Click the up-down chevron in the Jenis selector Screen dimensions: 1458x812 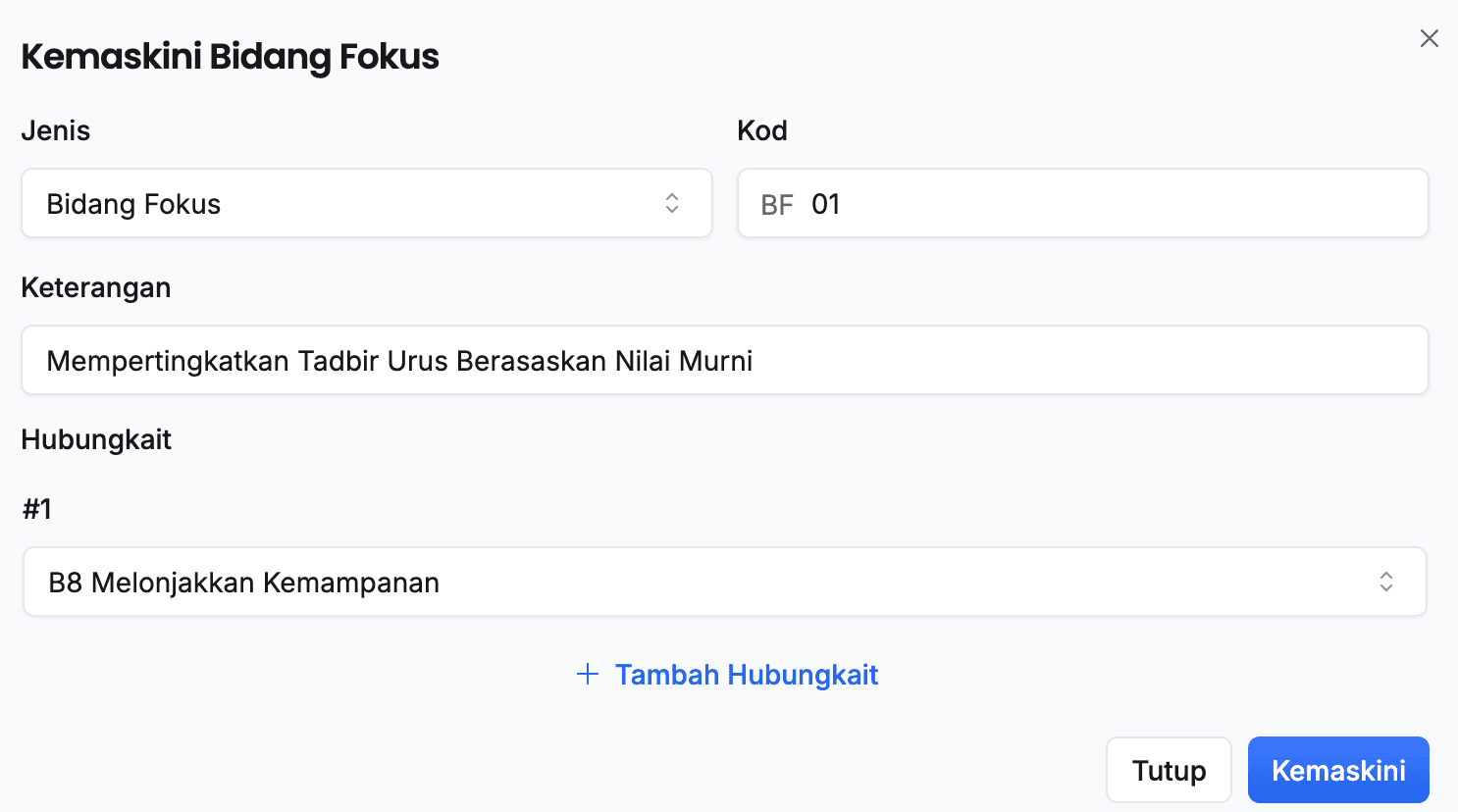(672, 203)
